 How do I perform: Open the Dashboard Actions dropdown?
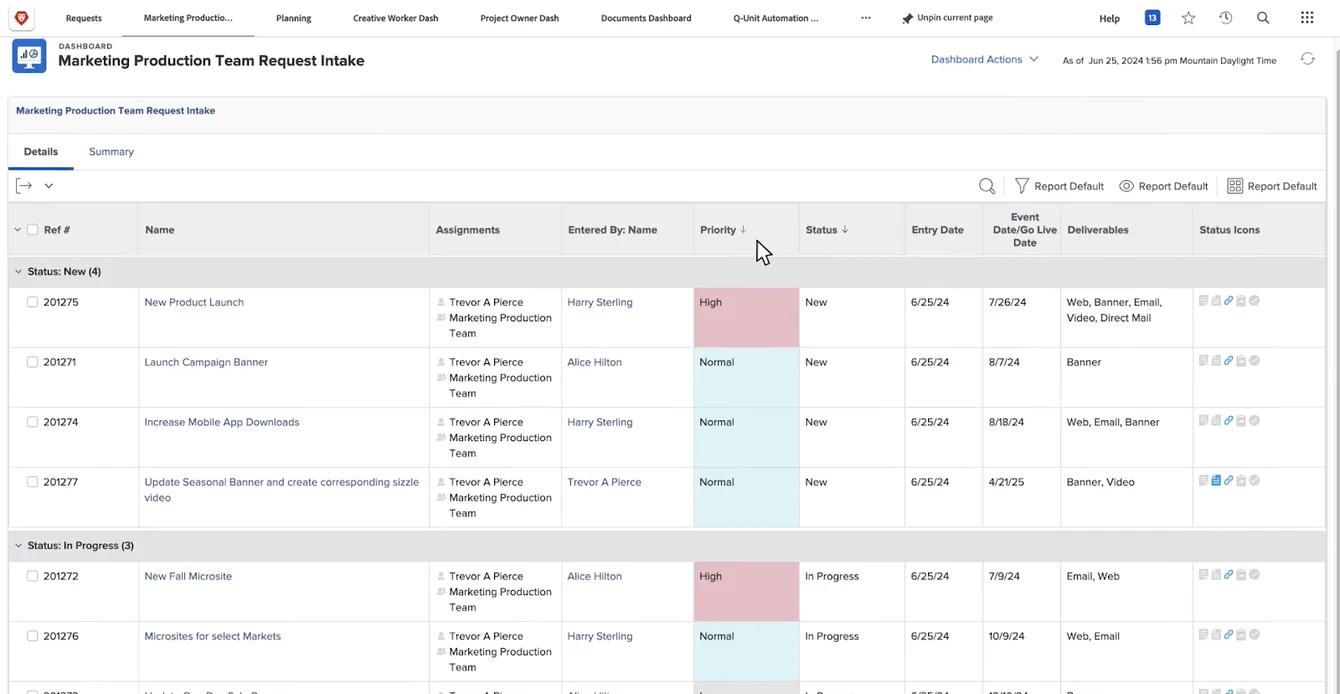(984, 59)
